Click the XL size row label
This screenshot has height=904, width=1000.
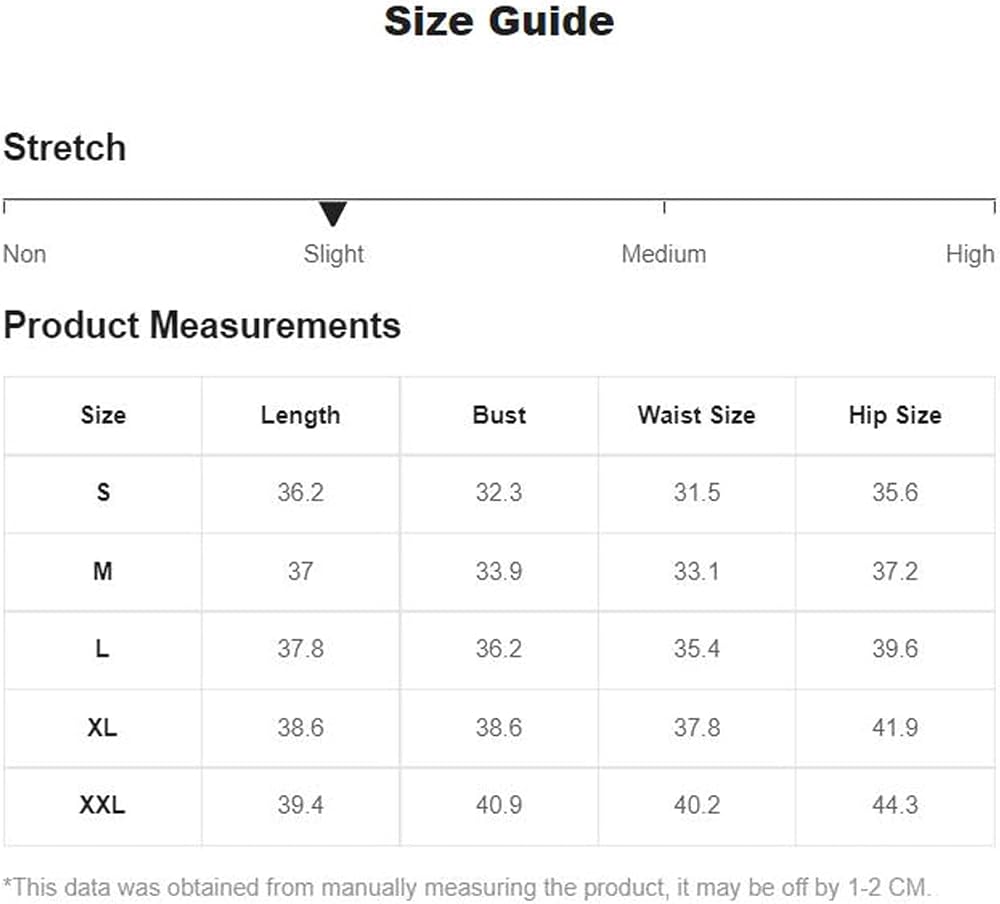tap(102, 727)
